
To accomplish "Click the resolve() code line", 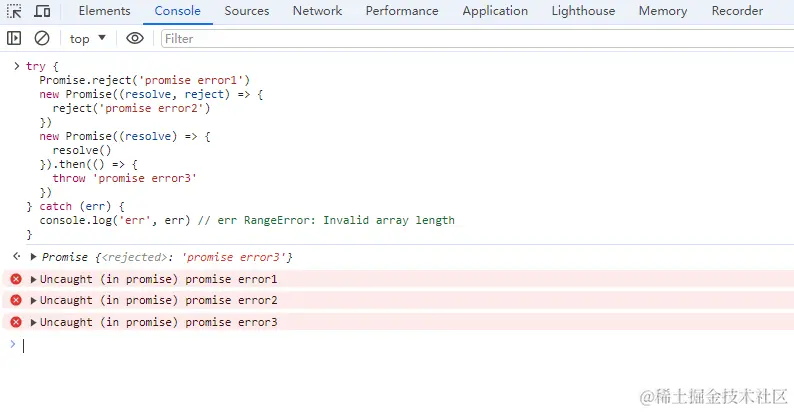I will point(82,150).
